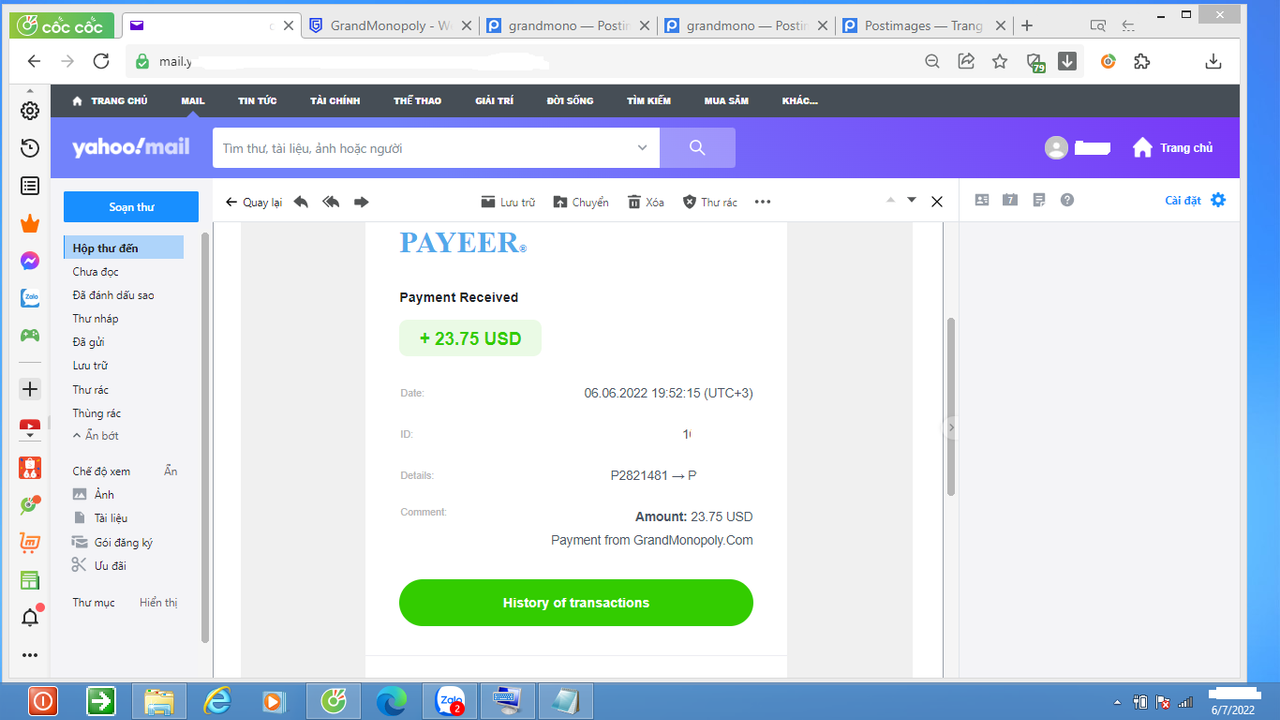Click the reply-all double arrow icon
The height and width of the screenshot is (720, 1280).
[x=331, y=202]
